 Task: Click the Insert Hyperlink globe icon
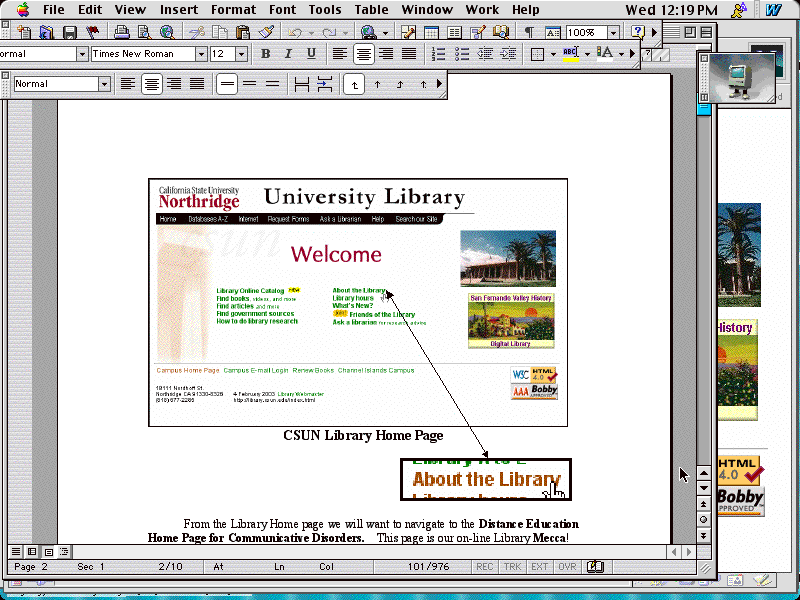(368, 32)
